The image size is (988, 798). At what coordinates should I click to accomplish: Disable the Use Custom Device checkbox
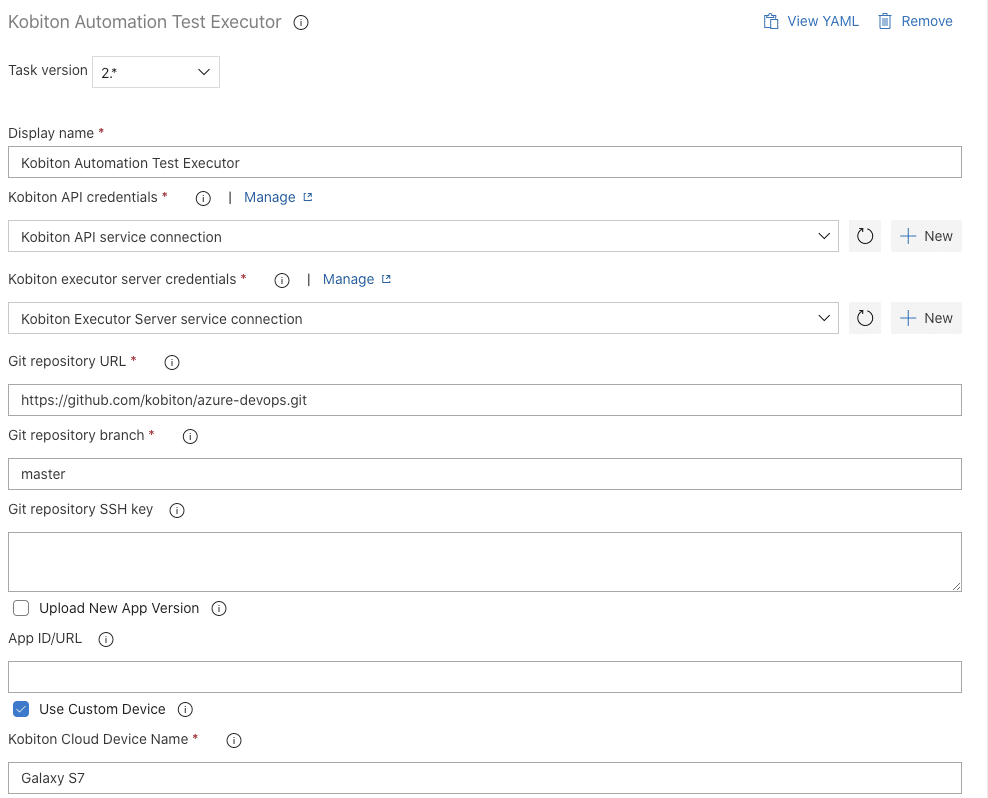point(21,708)
